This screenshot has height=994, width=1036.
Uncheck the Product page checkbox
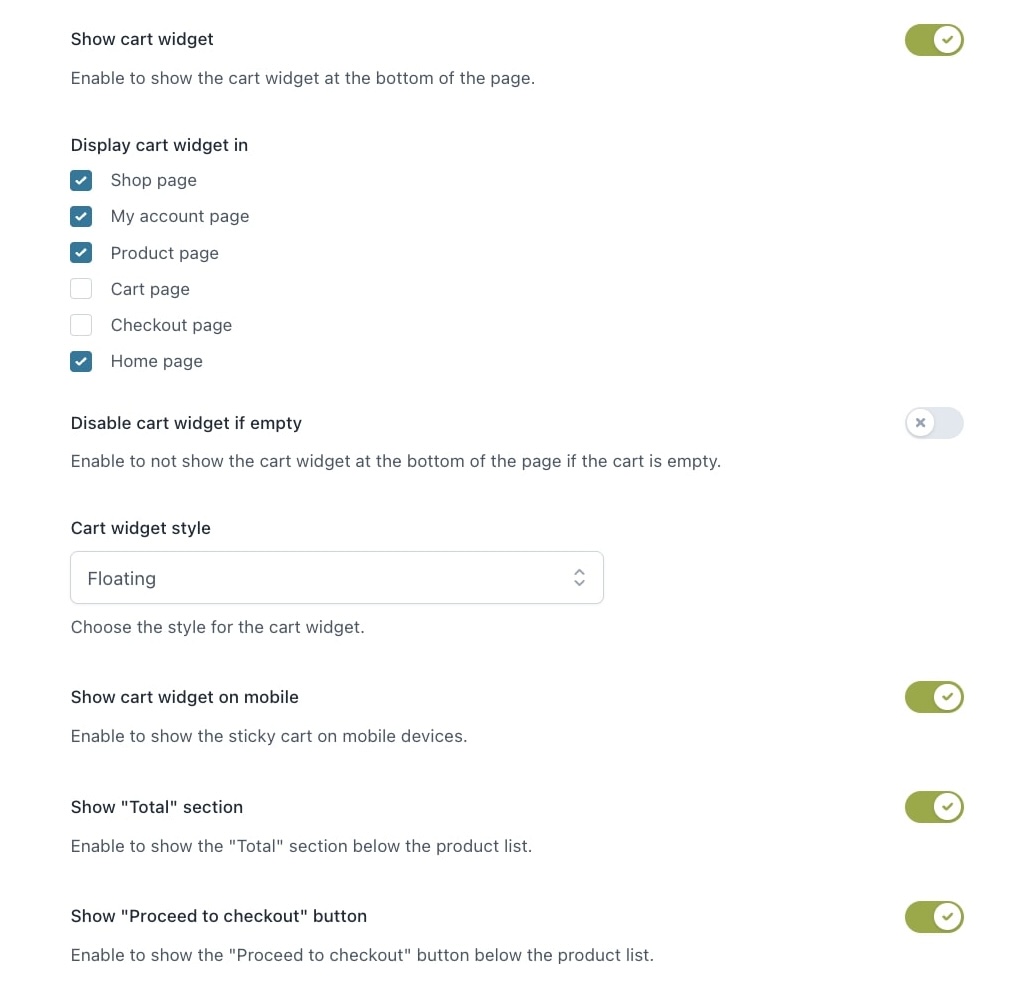click(x=81, y=252)
